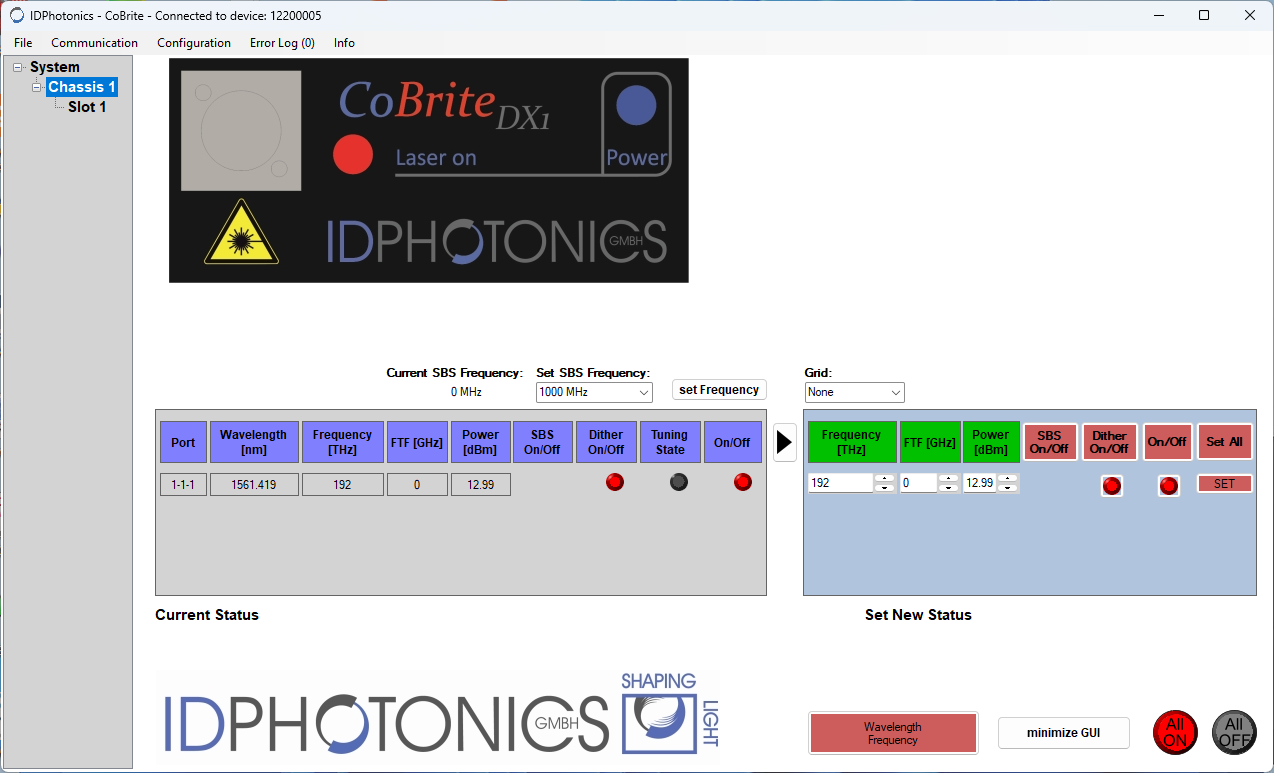Click the laser warning triangle icon
This screenshot has width=1274, height=773.
coord(240,232)
